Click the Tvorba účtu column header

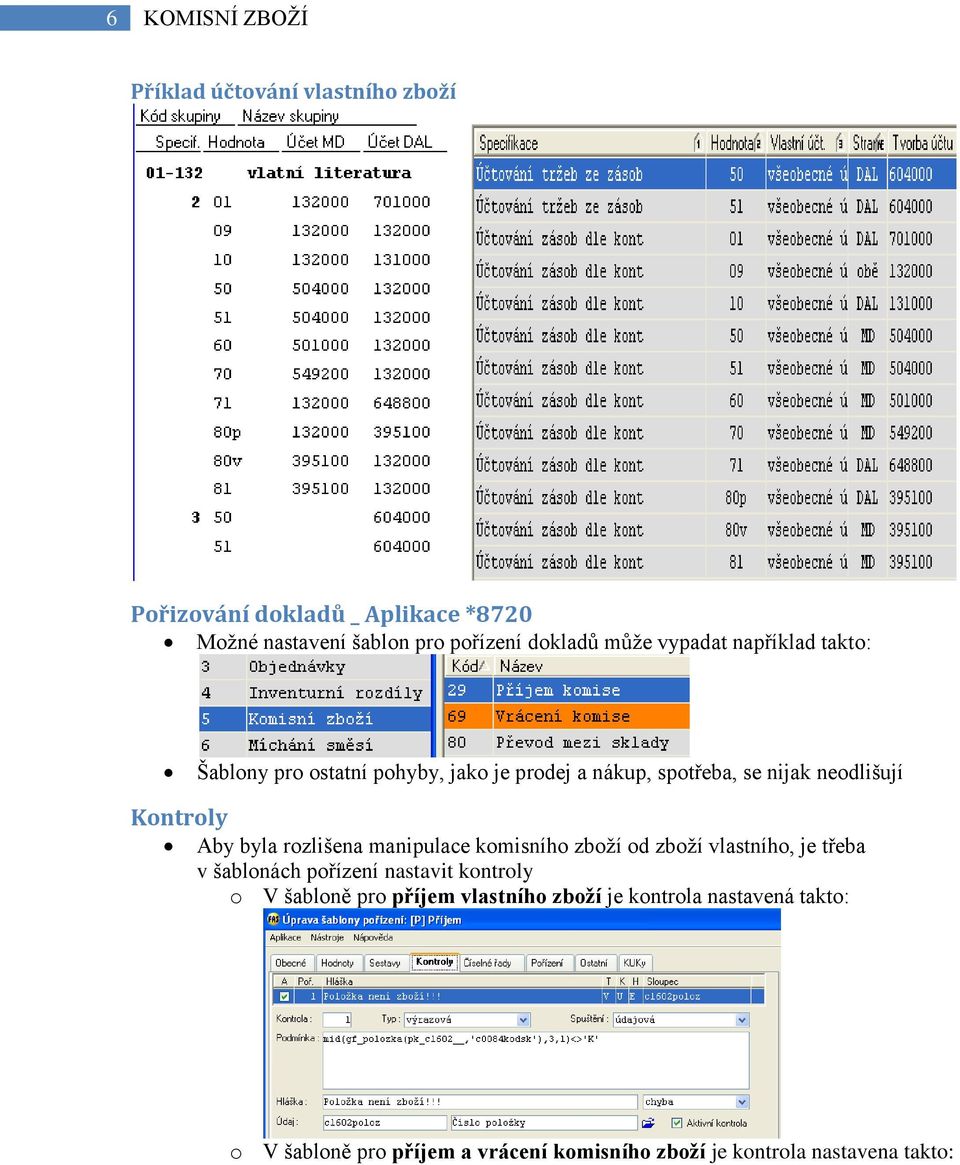pyautogui.click(x=921, y=143)
